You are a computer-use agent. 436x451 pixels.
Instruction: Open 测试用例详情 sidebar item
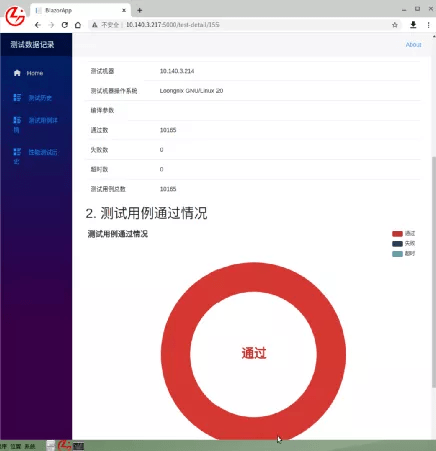[35, 125]
